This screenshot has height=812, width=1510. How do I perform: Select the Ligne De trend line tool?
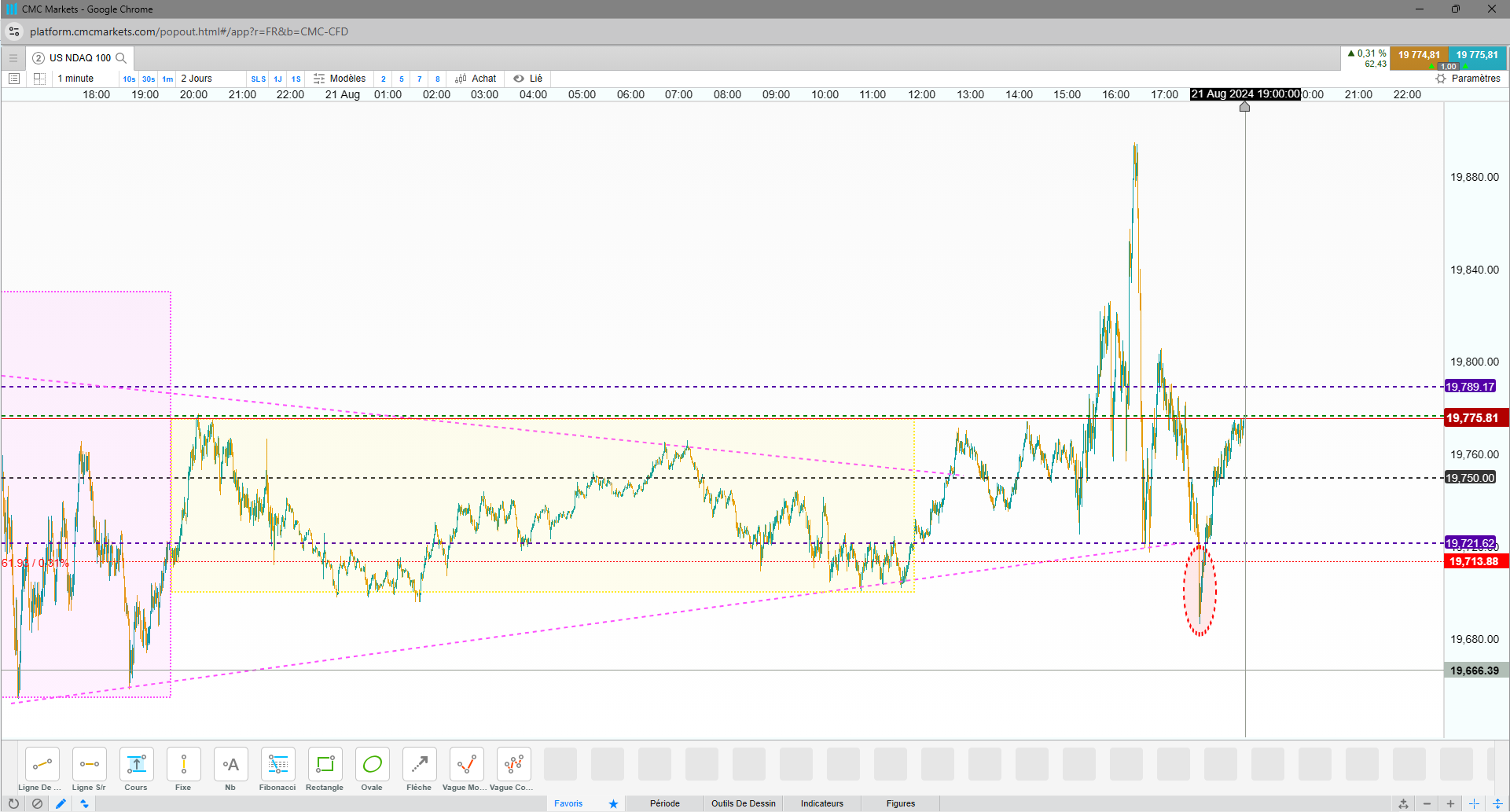tap(42, 769)
